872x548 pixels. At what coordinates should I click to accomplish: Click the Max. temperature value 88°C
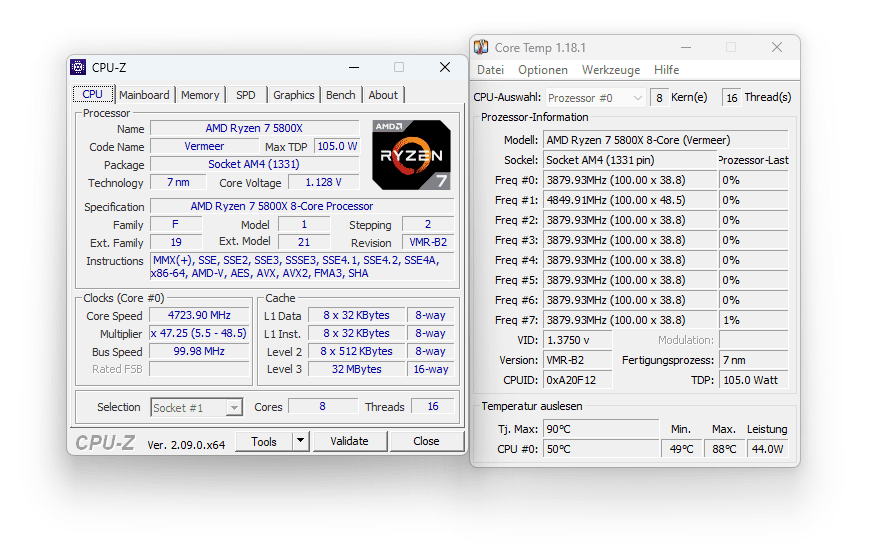click(x=724, y=449)
